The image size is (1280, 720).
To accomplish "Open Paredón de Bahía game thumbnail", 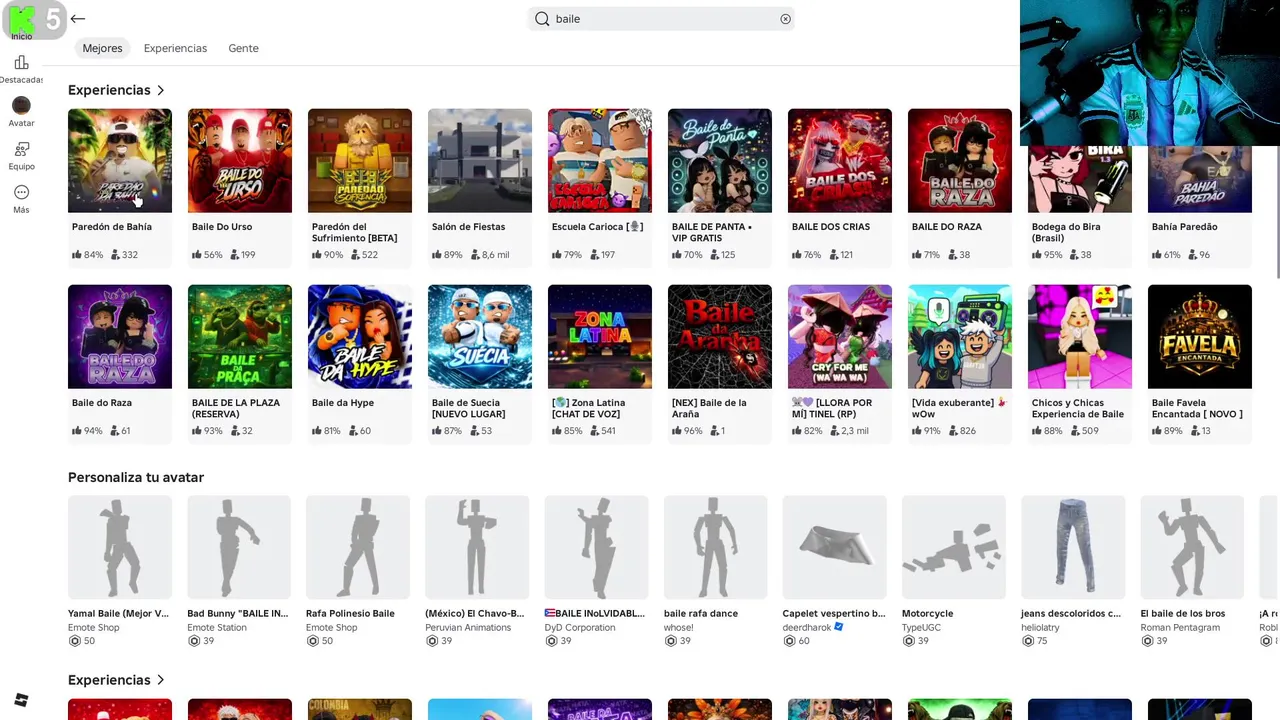I will 120,161.
